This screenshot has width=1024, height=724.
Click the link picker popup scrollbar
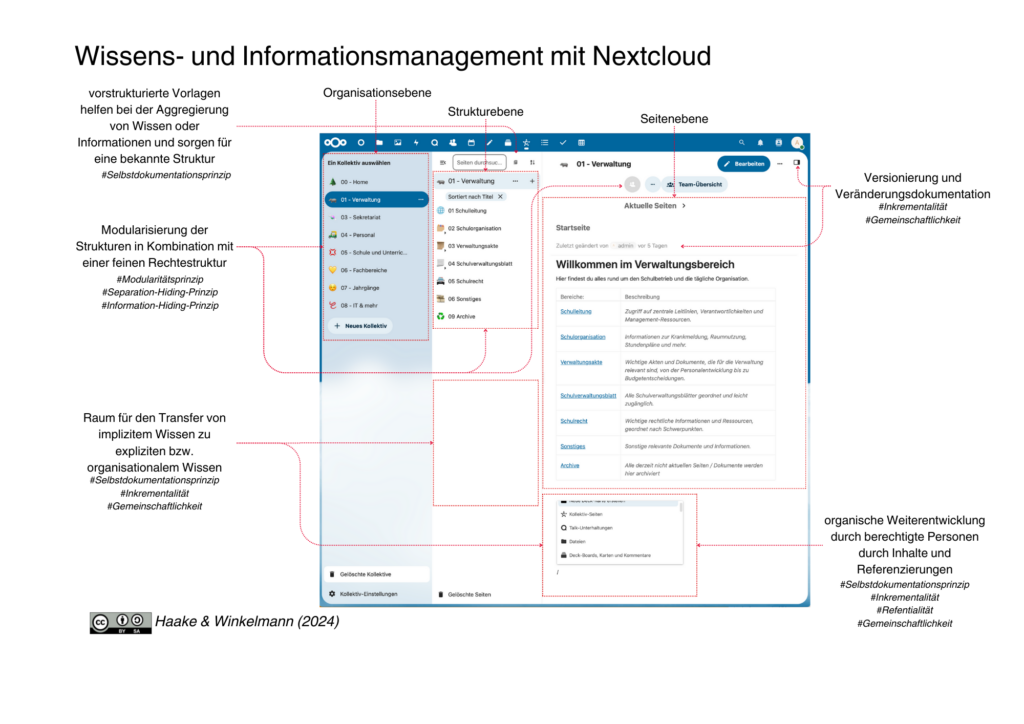681,507
